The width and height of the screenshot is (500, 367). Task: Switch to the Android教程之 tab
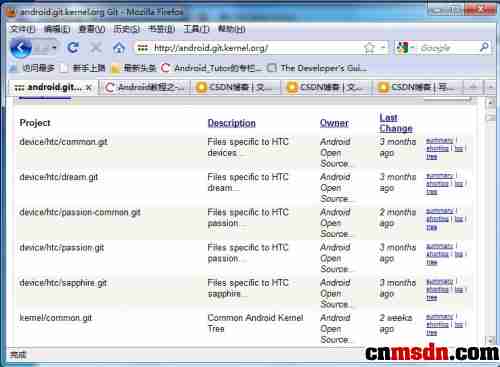[x=145, y=88]
